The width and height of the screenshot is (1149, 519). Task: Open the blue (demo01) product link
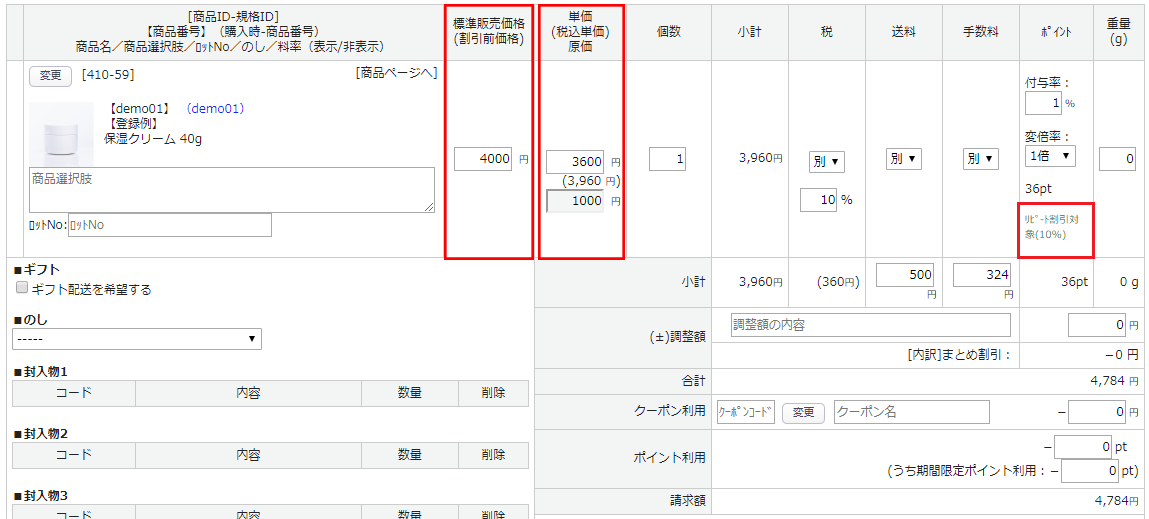[215, 108]
